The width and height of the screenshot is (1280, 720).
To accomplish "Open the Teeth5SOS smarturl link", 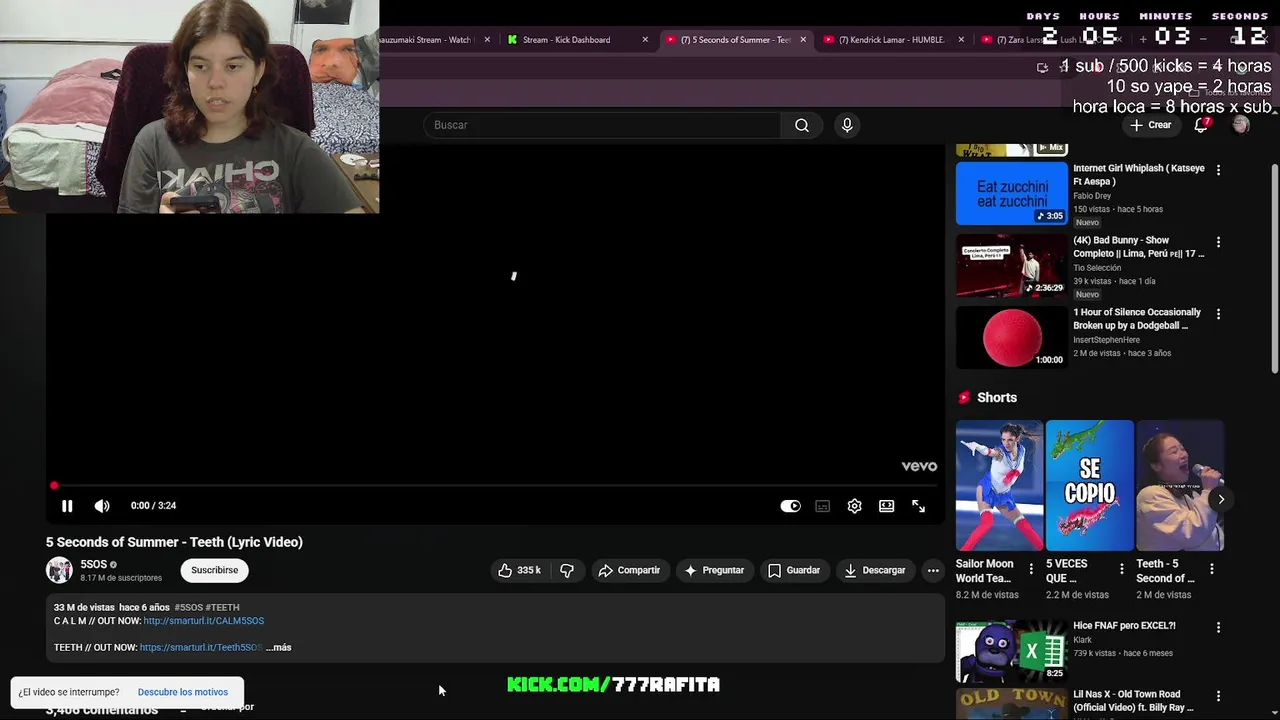I will coord(201,647).
